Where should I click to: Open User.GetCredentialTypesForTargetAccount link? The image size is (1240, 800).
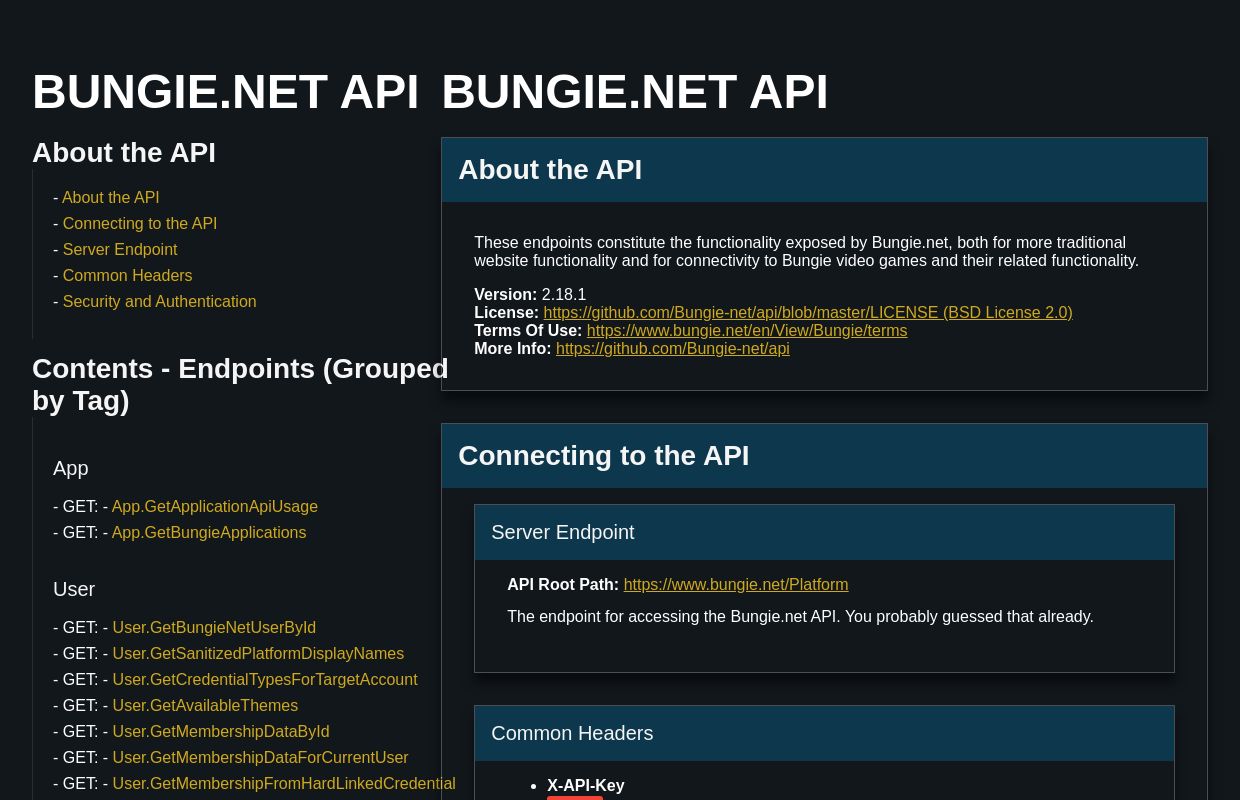coord(265,680)
